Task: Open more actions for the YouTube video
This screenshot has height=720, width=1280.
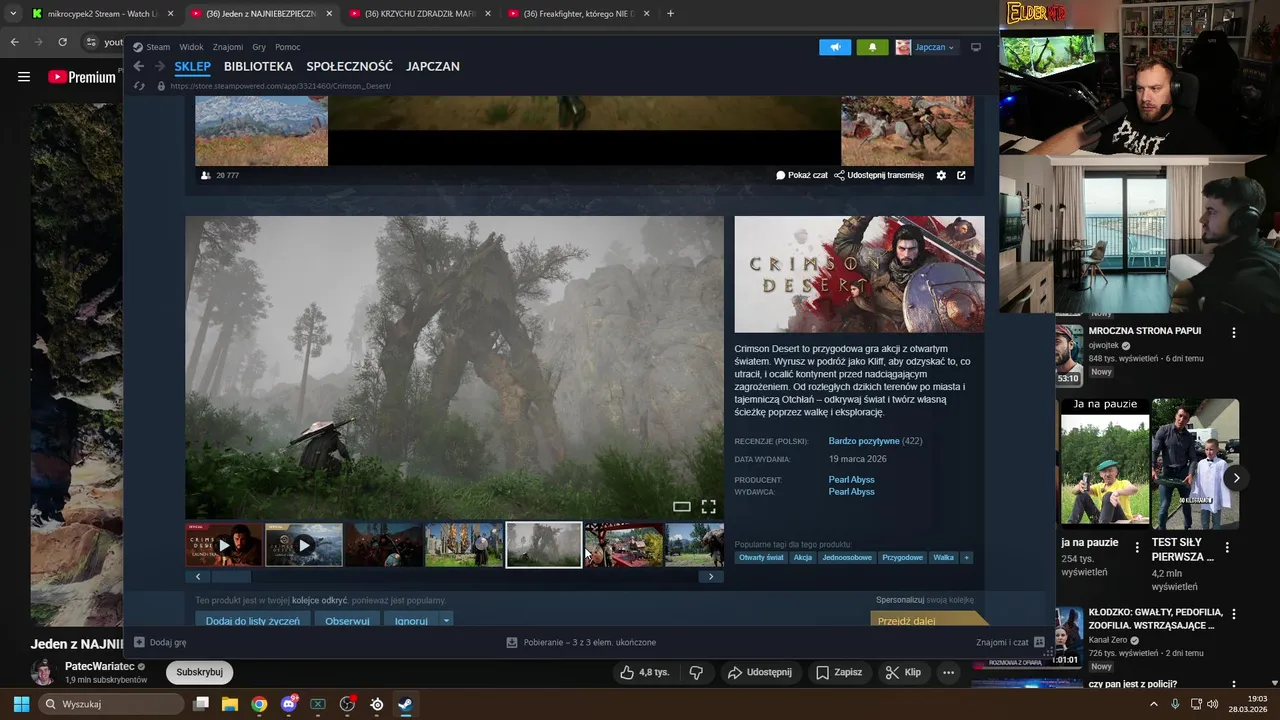Action: (x=948, y=673)
